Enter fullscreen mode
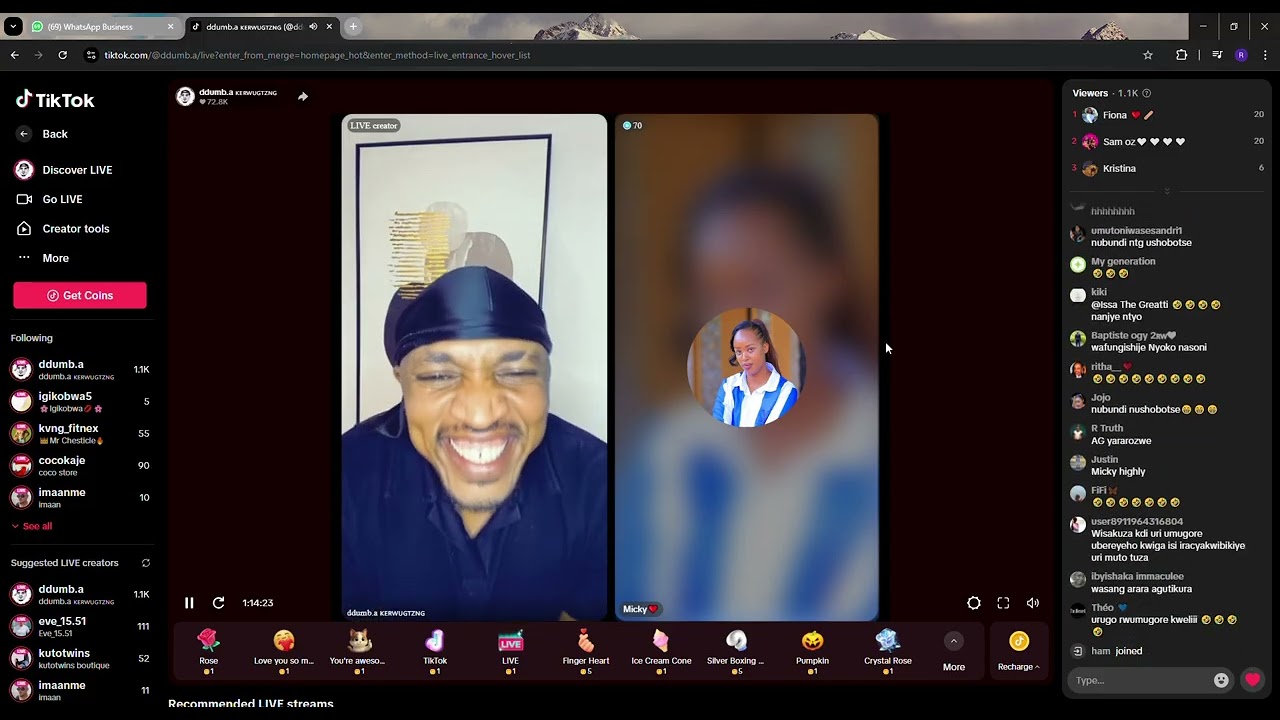1280x720 pixels. pyautogui.click(x=1003, y=603)
